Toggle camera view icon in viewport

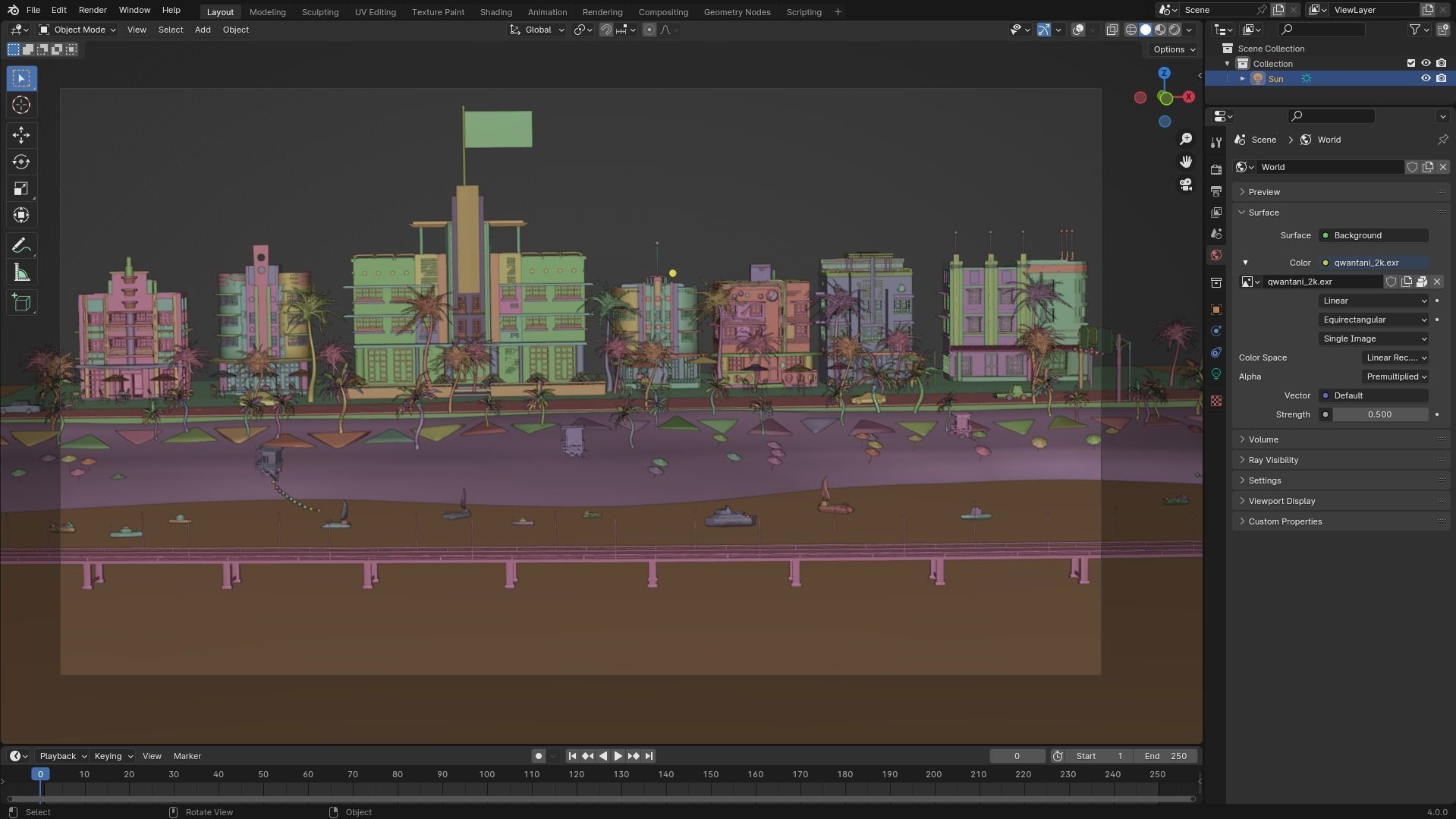1185,184
